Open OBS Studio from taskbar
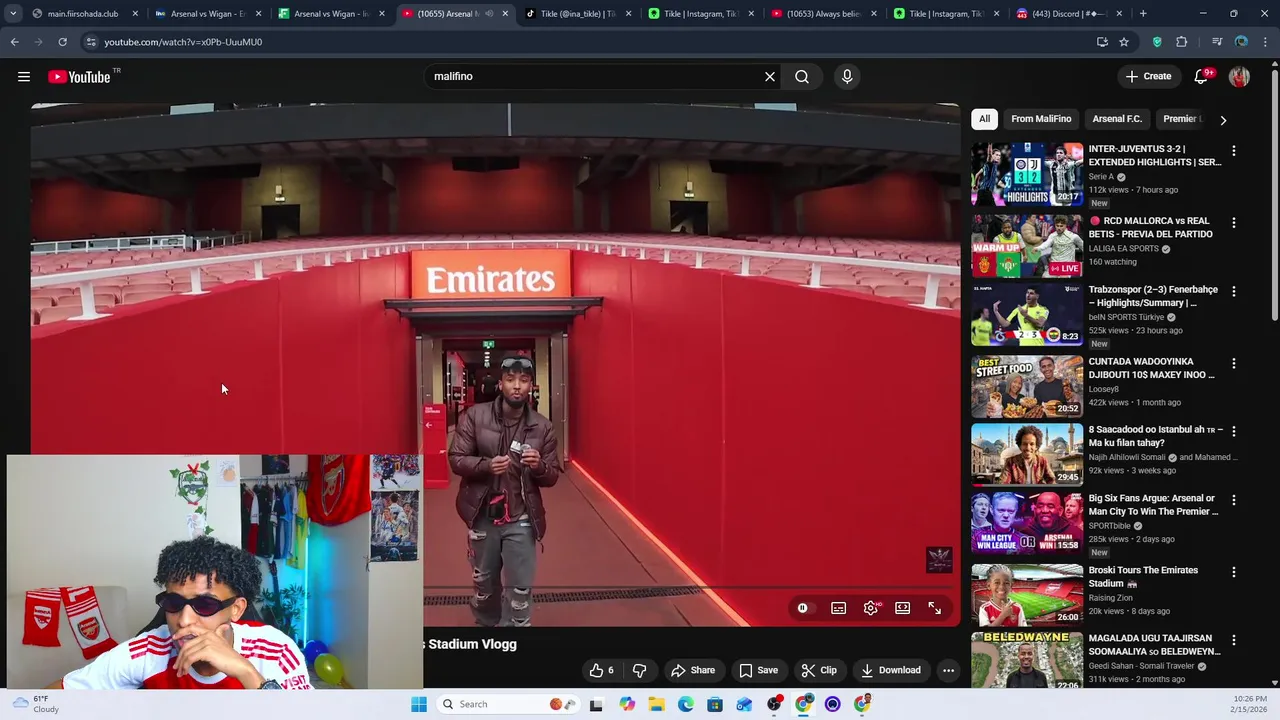This screenshot has height=720, width=1280. tap(774, 704)
